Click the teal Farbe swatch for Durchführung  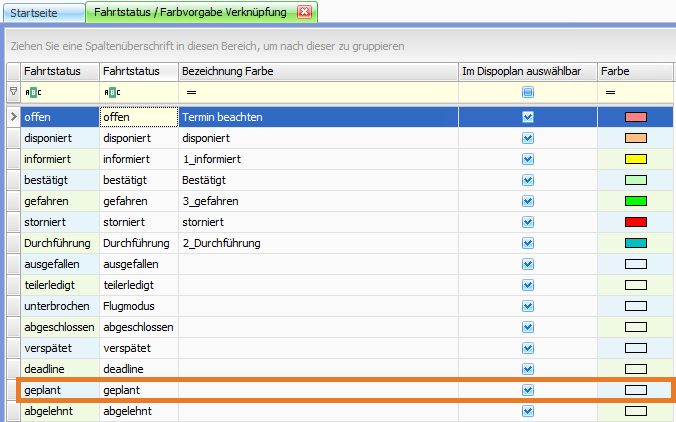[636, 243]
